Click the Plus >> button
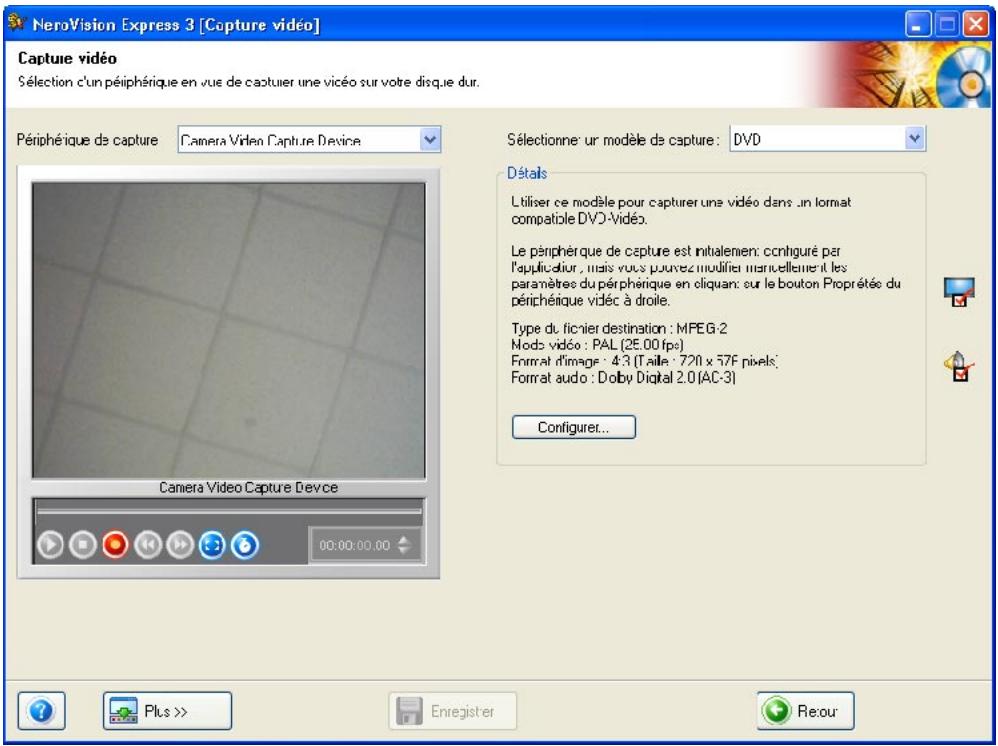 167,710
